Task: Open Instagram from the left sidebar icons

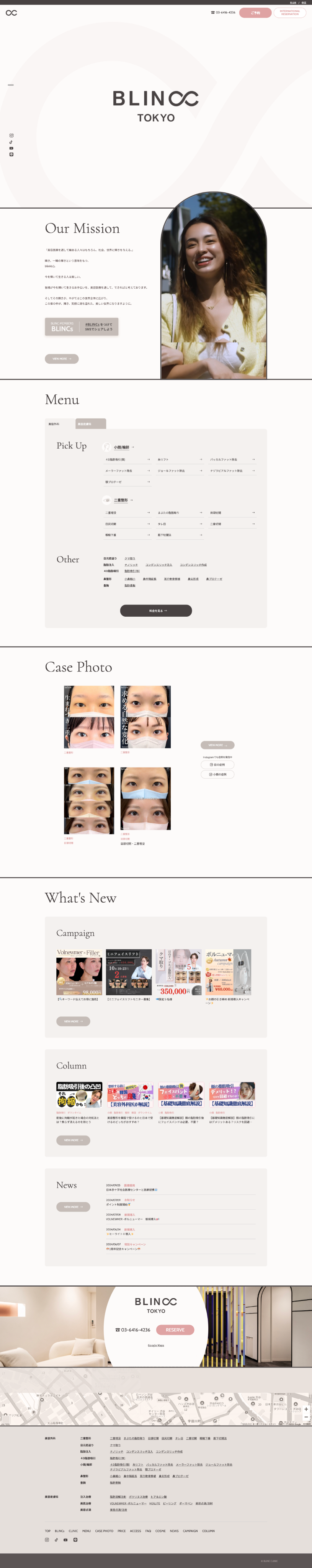Action: point(11,136)
